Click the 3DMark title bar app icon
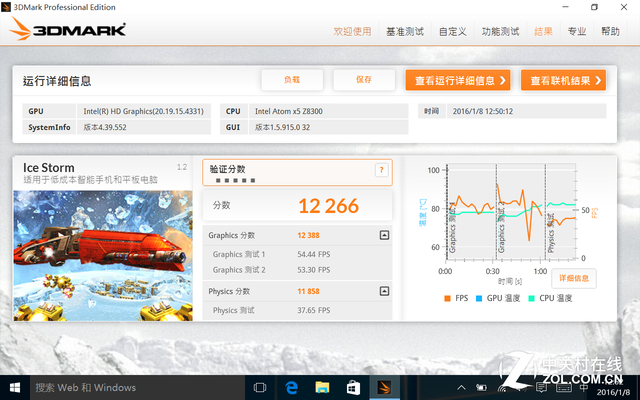This screenshot has height=400, width=640. (6, 7)
